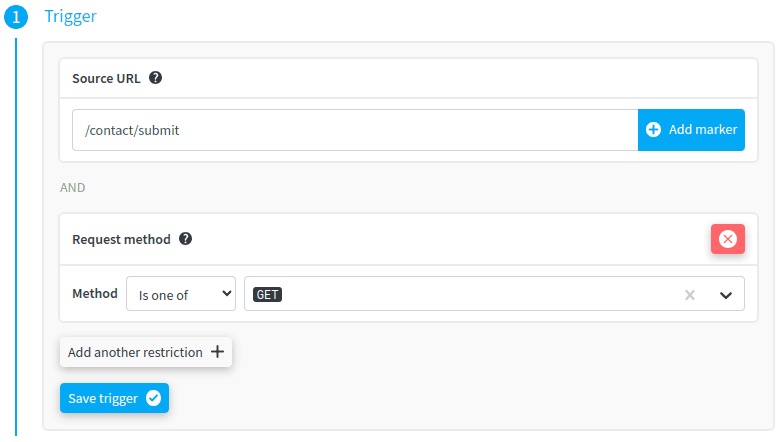This screenshot has height=442, width=779.
Task: Click the Trigger section heading
Action: coord(71,17)
